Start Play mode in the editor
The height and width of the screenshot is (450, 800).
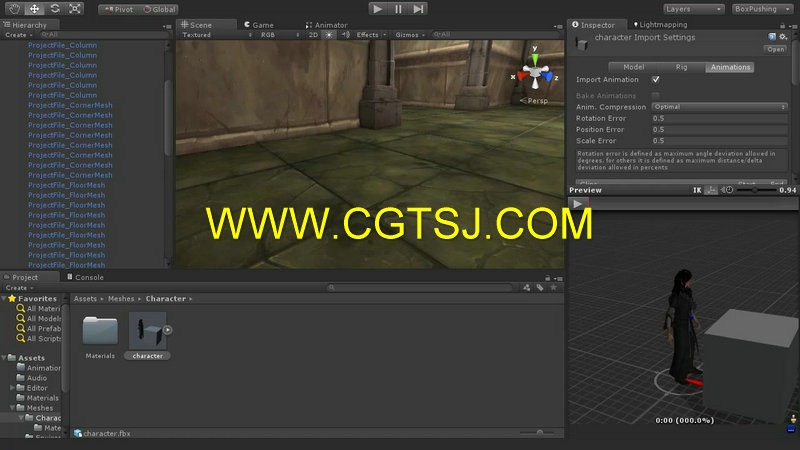pos(377,9)
